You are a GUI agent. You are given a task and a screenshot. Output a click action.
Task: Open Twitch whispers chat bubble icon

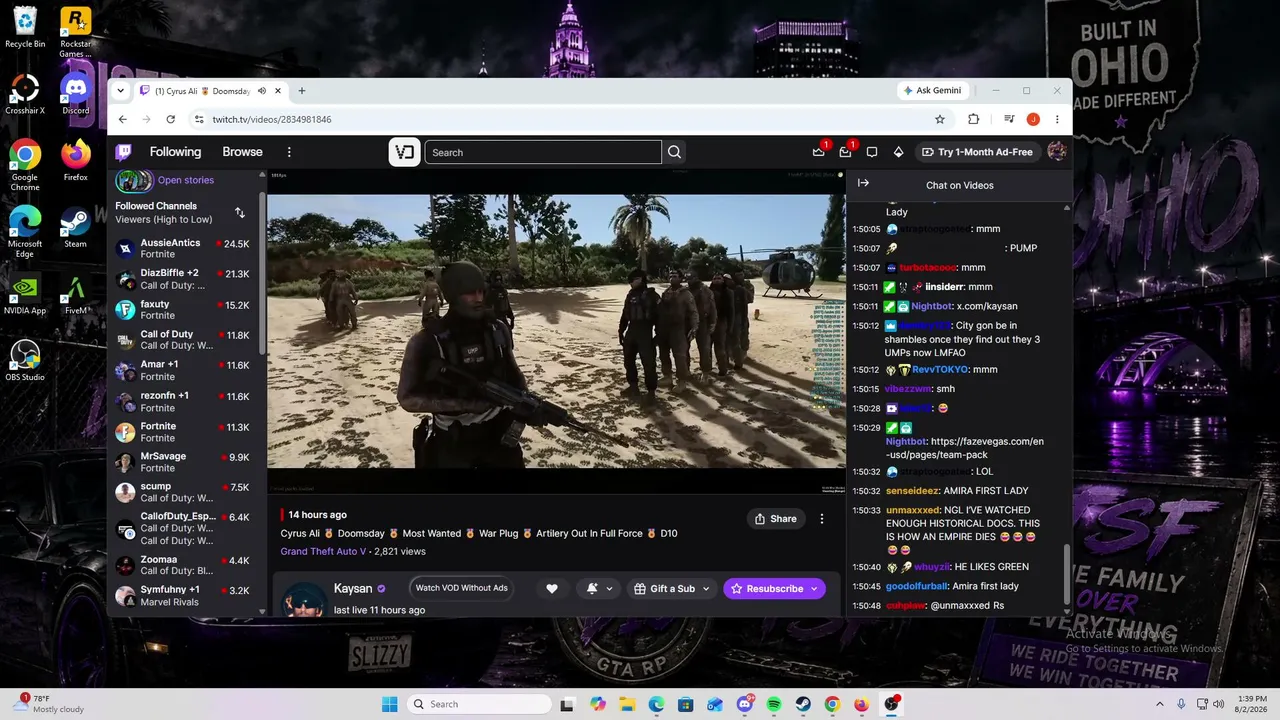click(872, 152)
